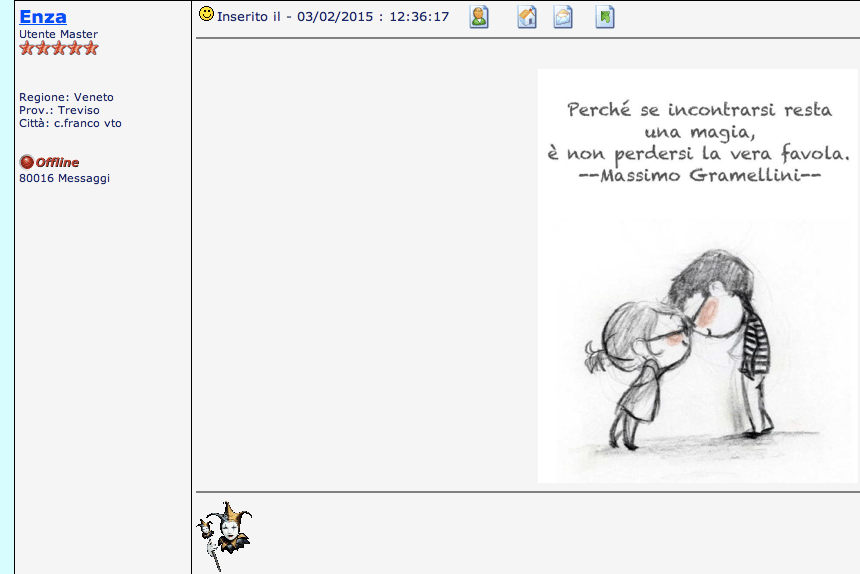Open the Gramellini quote image
This screenshot has width=860, height=574.
[x=698, y=276]
